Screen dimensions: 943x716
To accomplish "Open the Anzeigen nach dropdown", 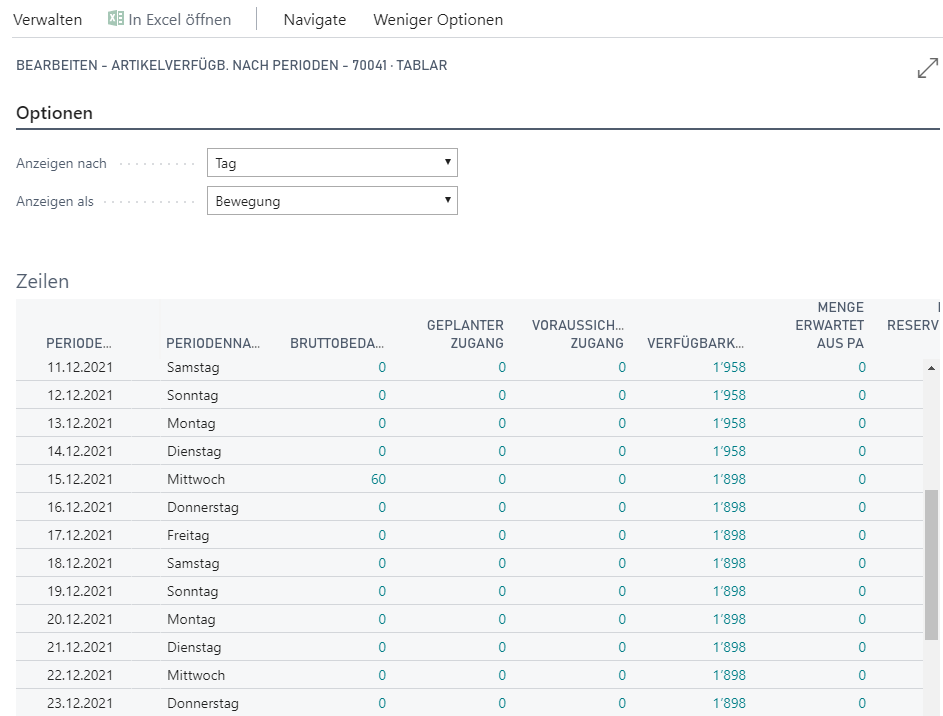I will tap(332, 163).
